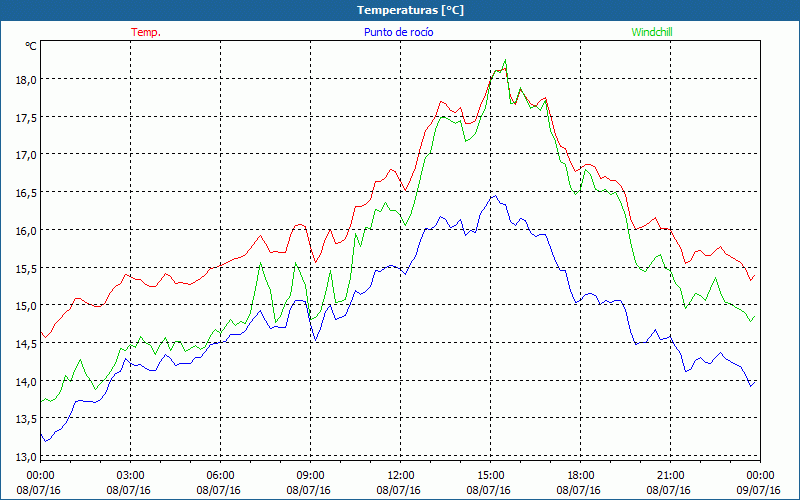The height and width of the screenshot is (500, 800).
Task: Click the 03:00 time axis label
Action: pos(131,476)
